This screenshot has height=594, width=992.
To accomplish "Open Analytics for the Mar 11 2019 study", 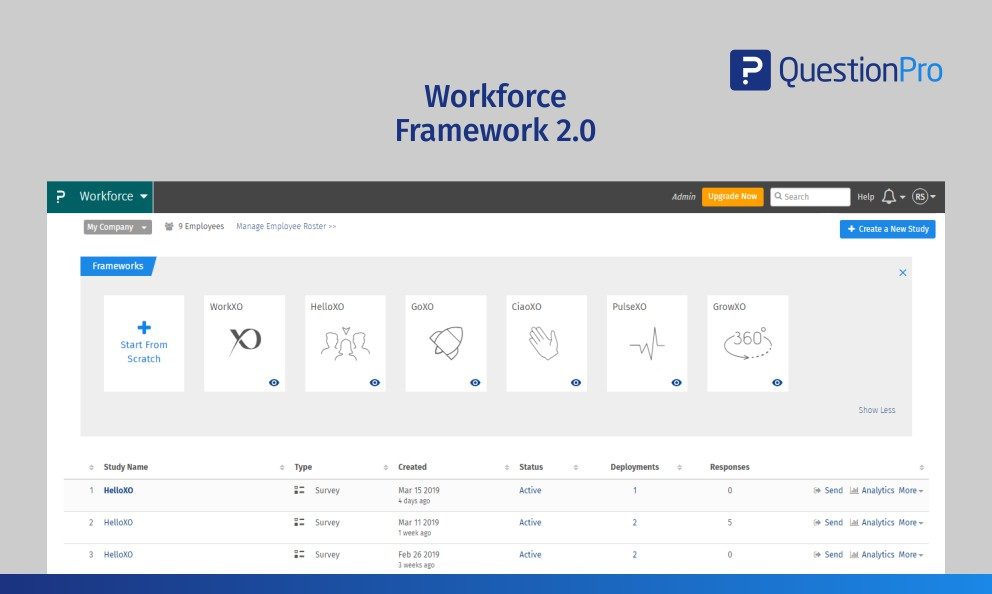I will point(872,523).
